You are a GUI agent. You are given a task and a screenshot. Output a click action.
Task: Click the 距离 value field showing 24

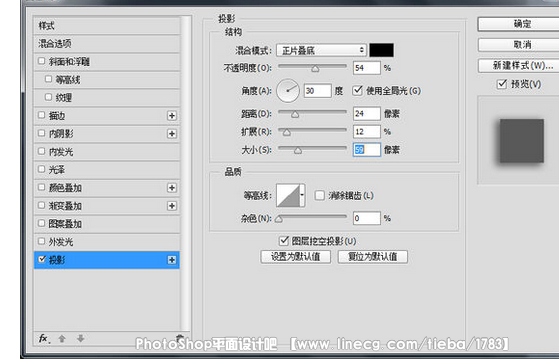tap(367, 114)
